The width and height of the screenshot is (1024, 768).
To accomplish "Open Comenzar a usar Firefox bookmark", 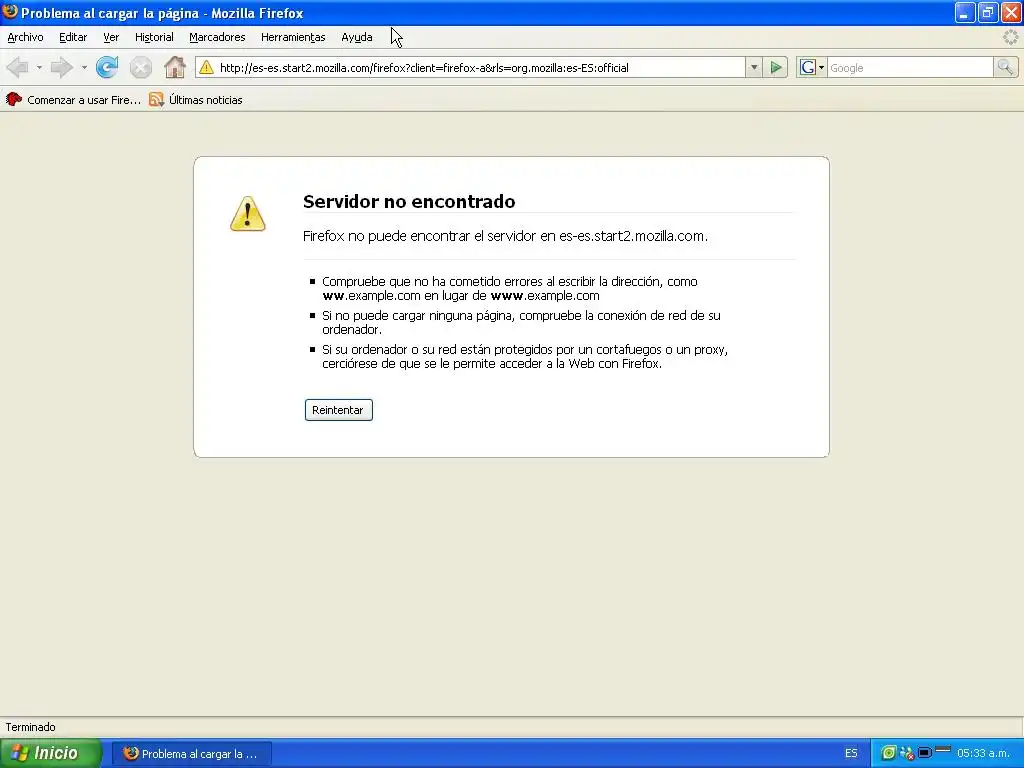I will 73,100.
